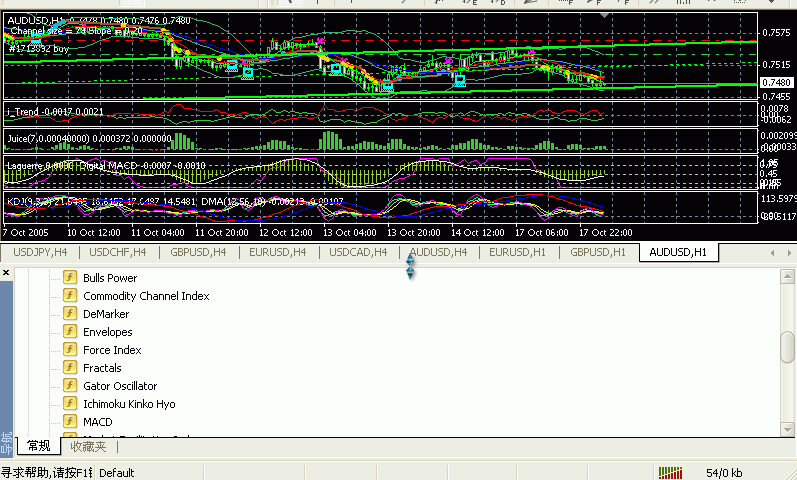Image resolution: width=797 pixels, height=480 pixels.
Task: Click the indicator list scrollbar thumb
Action: click(788, 346)
